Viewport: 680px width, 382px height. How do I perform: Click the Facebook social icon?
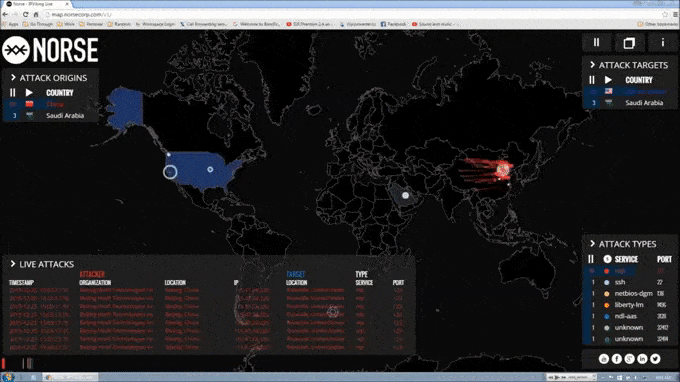tap(617, 359)
